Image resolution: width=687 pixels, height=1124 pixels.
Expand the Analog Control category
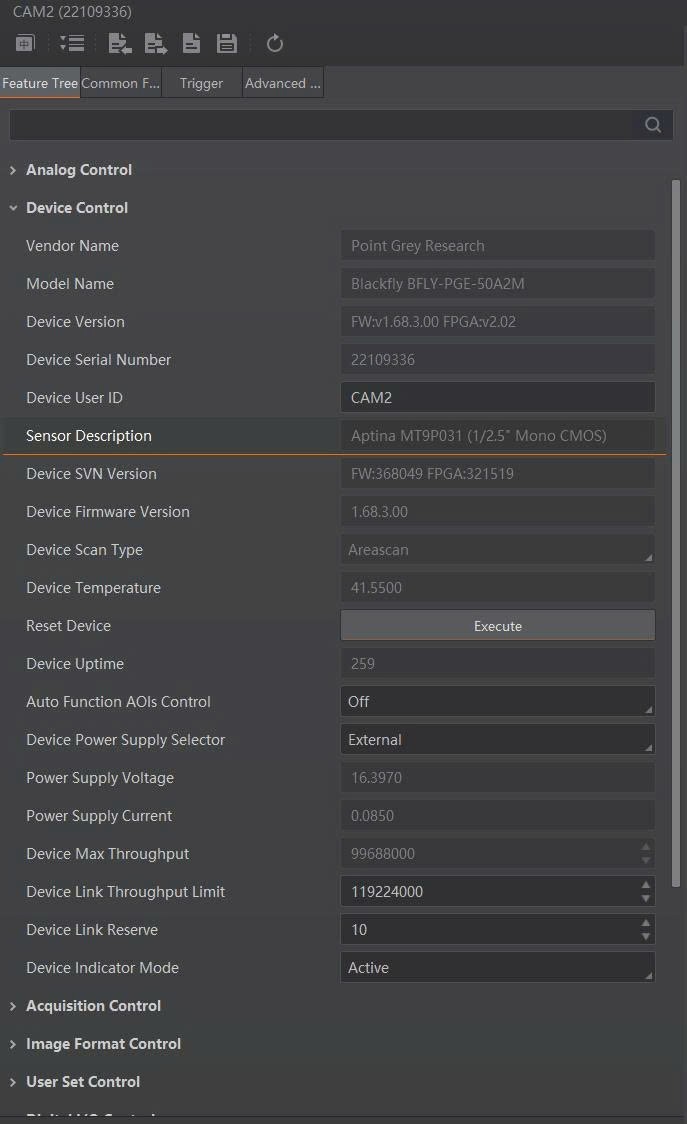[13, 170]
